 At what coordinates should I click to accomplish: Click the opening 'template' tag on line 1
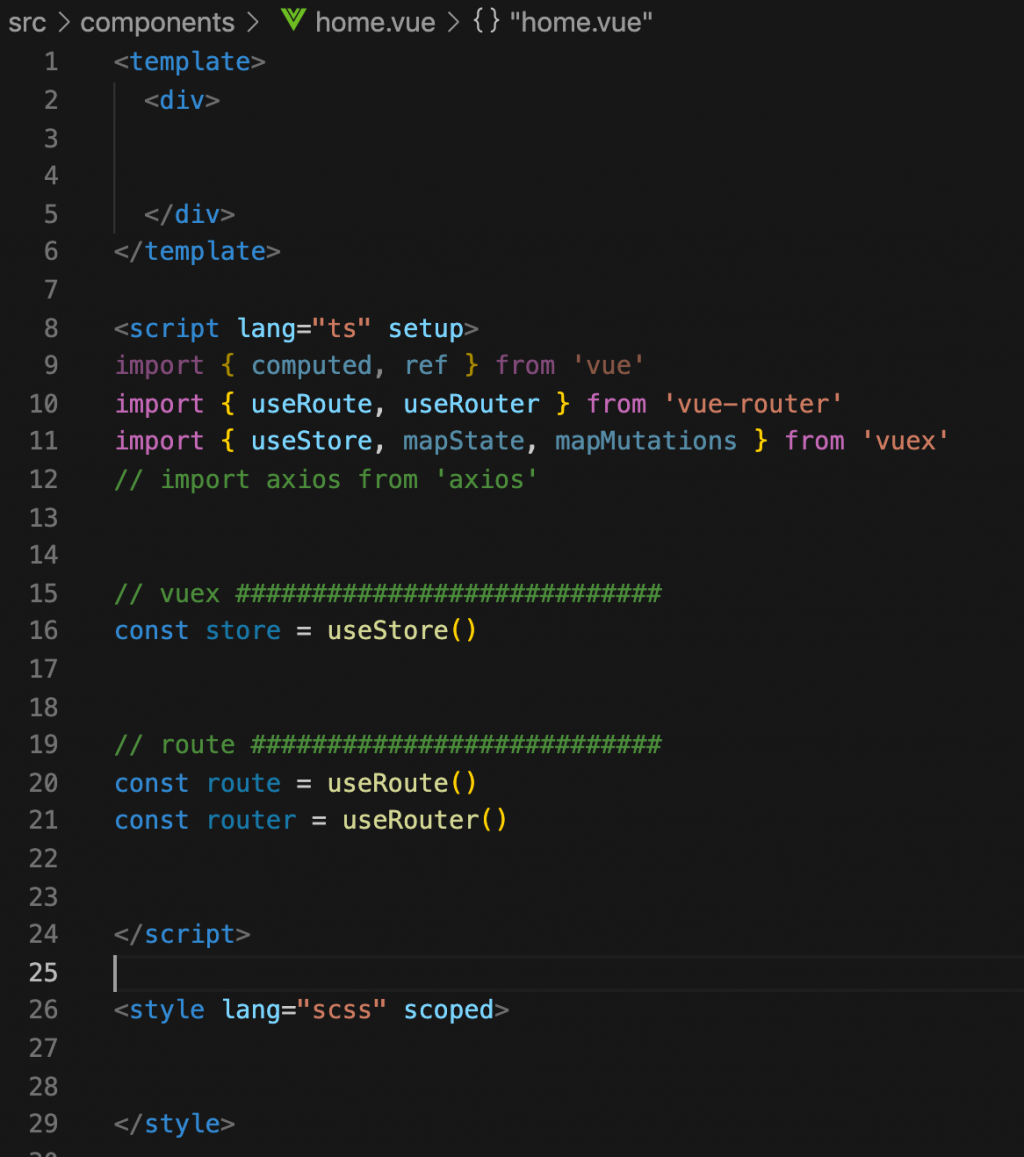pos(190,61)
